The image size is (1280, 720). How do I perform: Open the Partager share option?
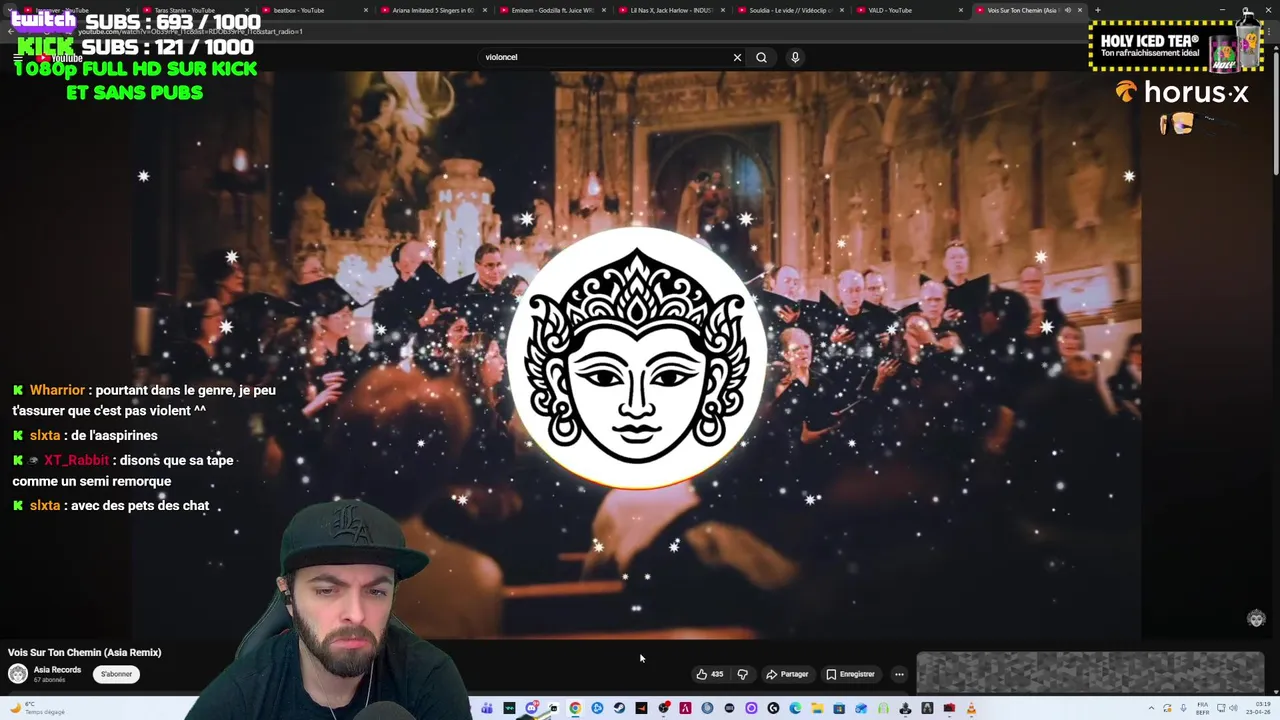tap(787, 674)
